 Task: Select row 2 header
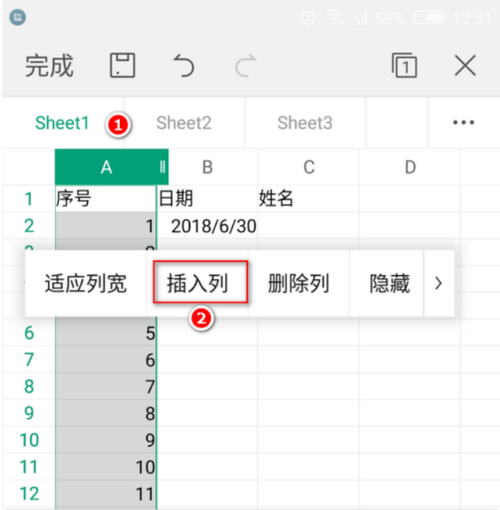29,226
